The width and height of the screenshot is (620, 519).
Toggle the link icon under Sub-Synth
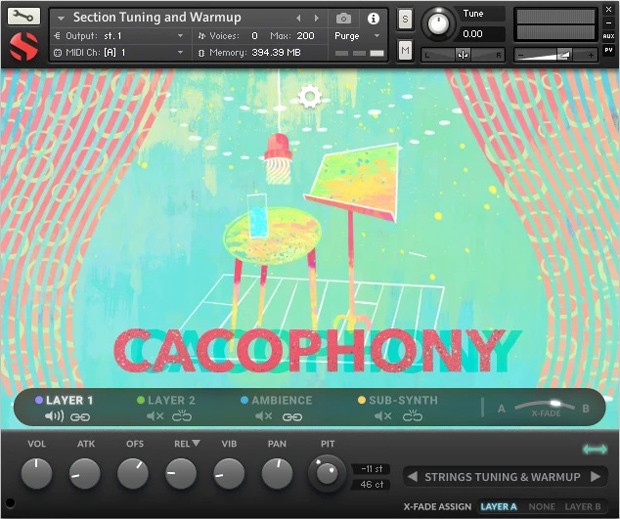[412, 416]
